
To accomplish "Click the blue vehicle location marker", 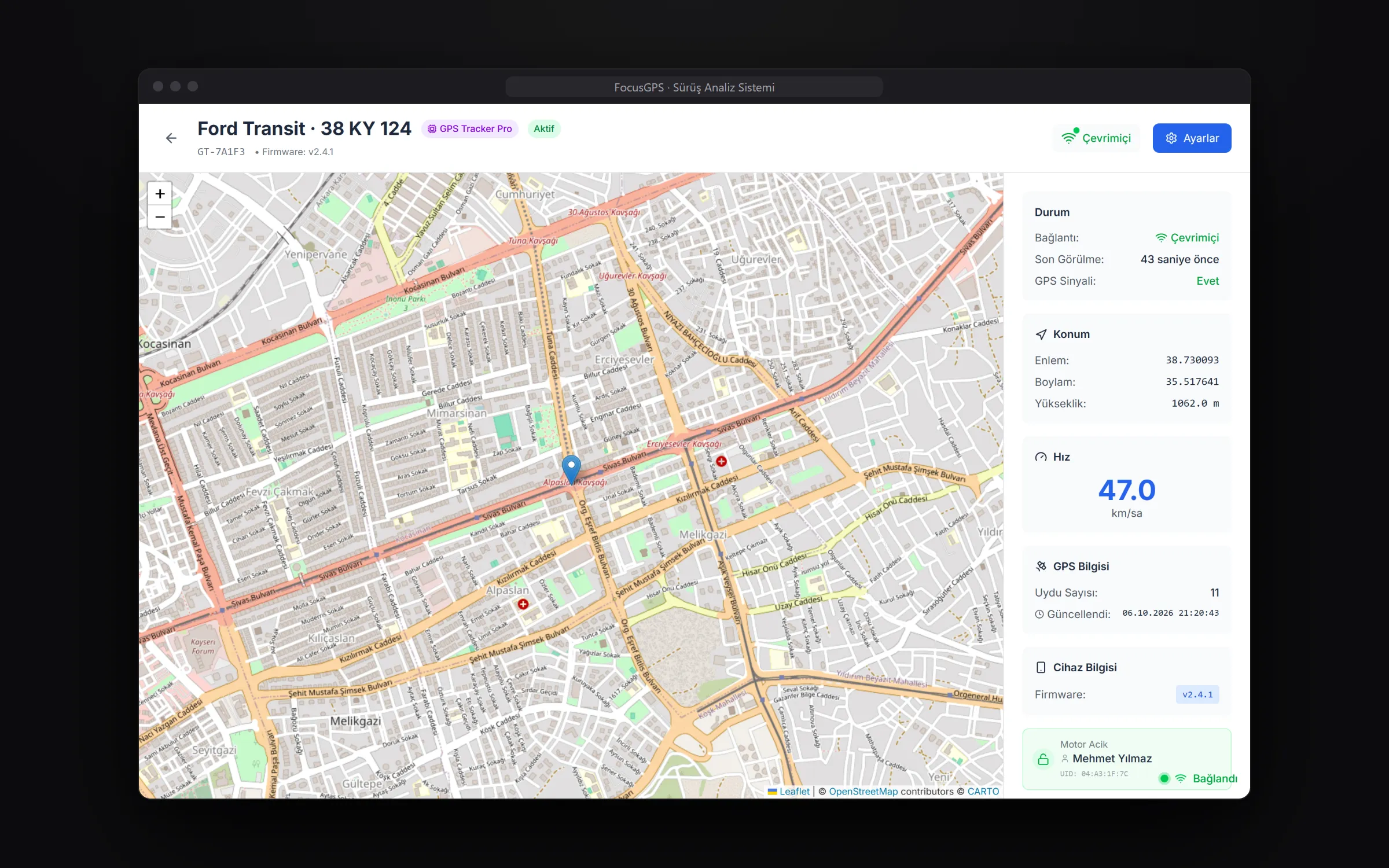I will click(x=571, y=469).
